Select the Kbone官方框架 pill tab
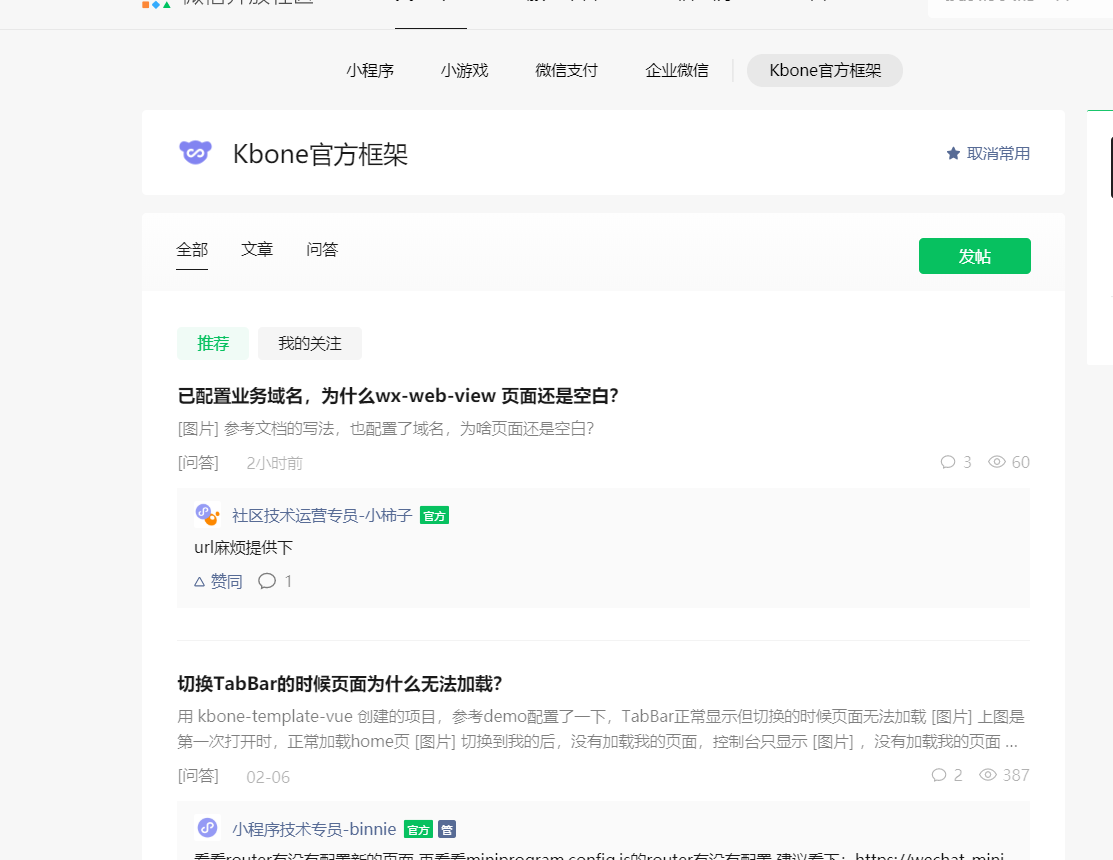This screenshot has height=860, width=1113. (x=825, y=70)
